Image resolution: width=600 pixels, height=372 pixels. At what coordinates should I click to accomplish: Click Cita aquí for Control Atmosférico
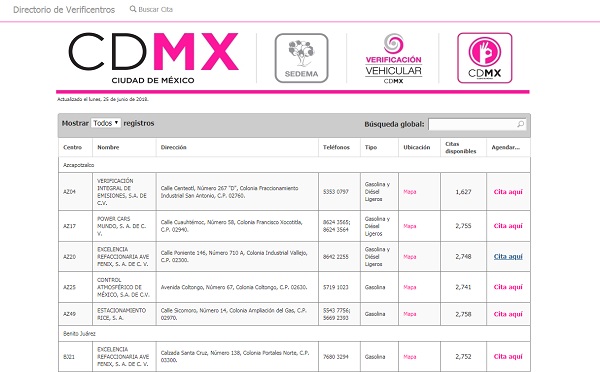(508, 287)
